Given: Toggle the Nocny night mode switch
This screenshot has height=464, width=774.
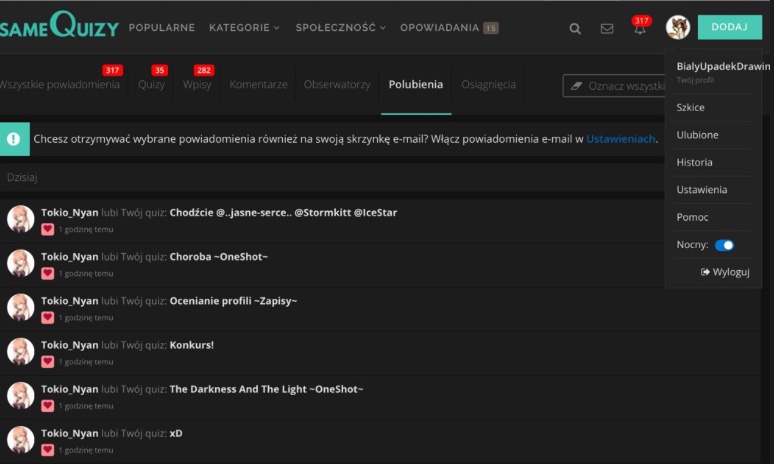Looking at the screenshot, I should coord(724,245).
